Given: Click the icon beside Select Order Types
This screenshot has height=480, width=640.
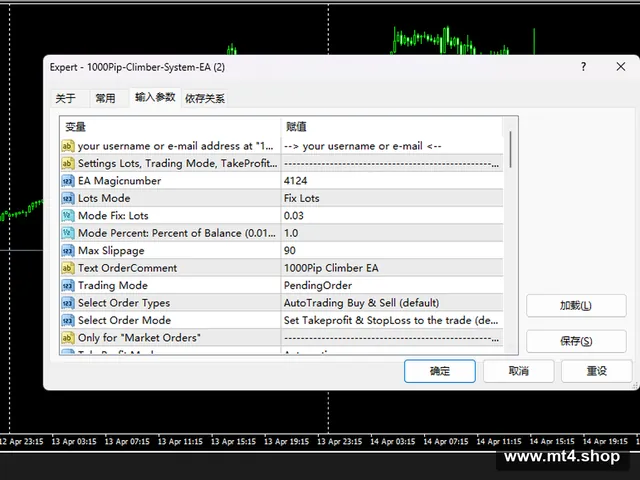Looking at the screenshot, I should pyautogui.click(x=68, y=303).
